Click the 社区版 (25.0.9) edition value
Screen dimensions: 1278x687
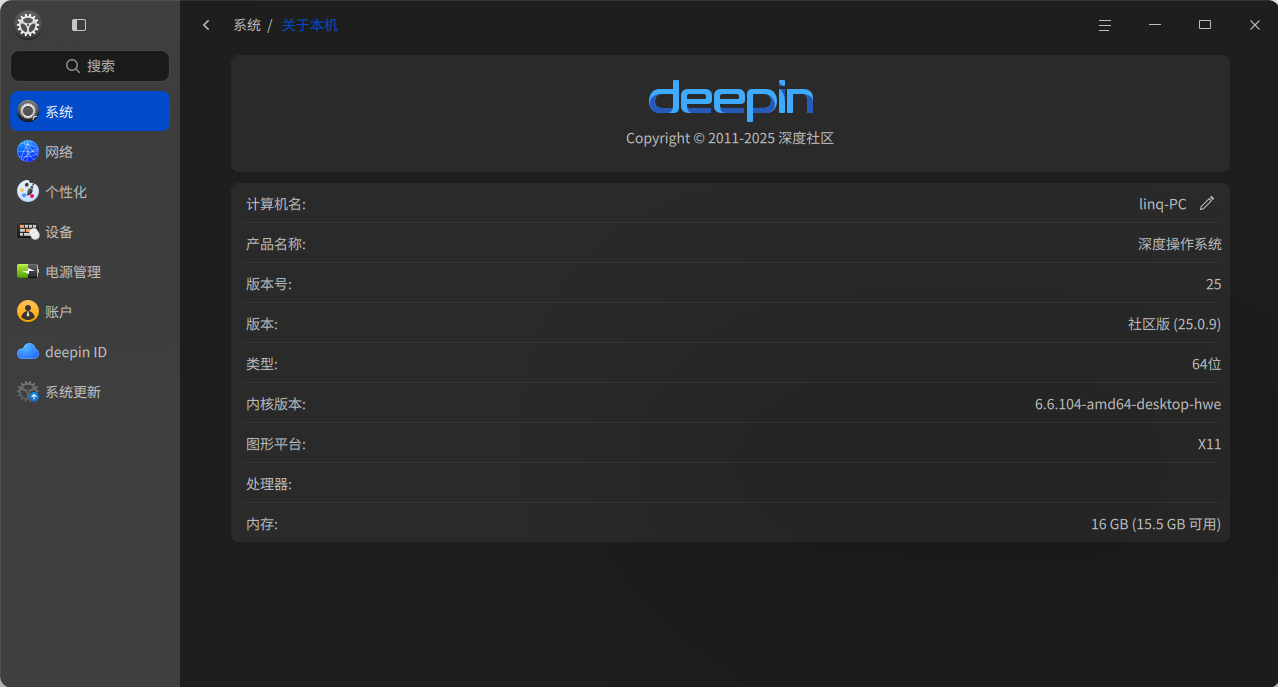pyautogui.click(x=1175, y=324)
